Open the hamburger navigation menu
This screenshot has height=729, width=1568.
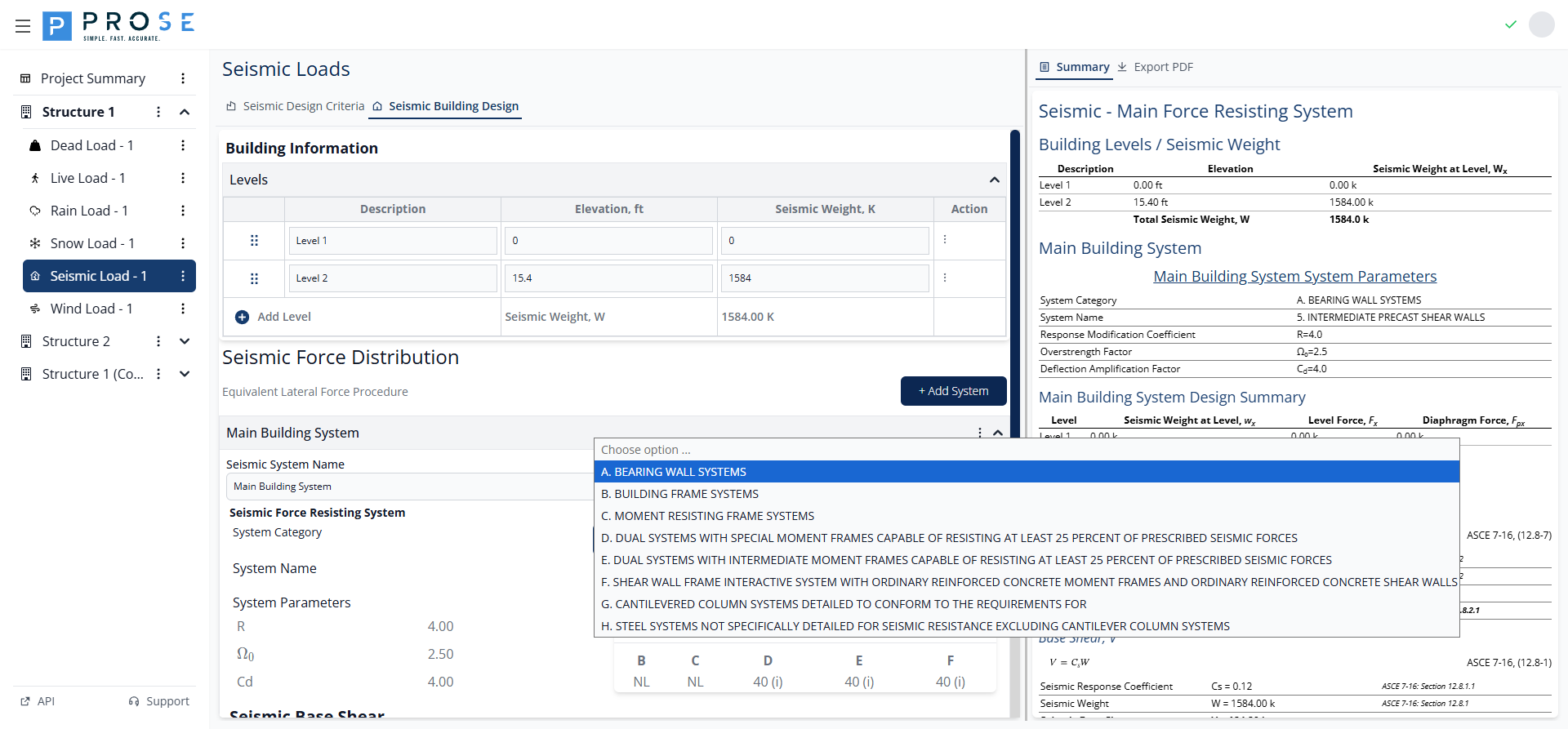pos(23,26)
